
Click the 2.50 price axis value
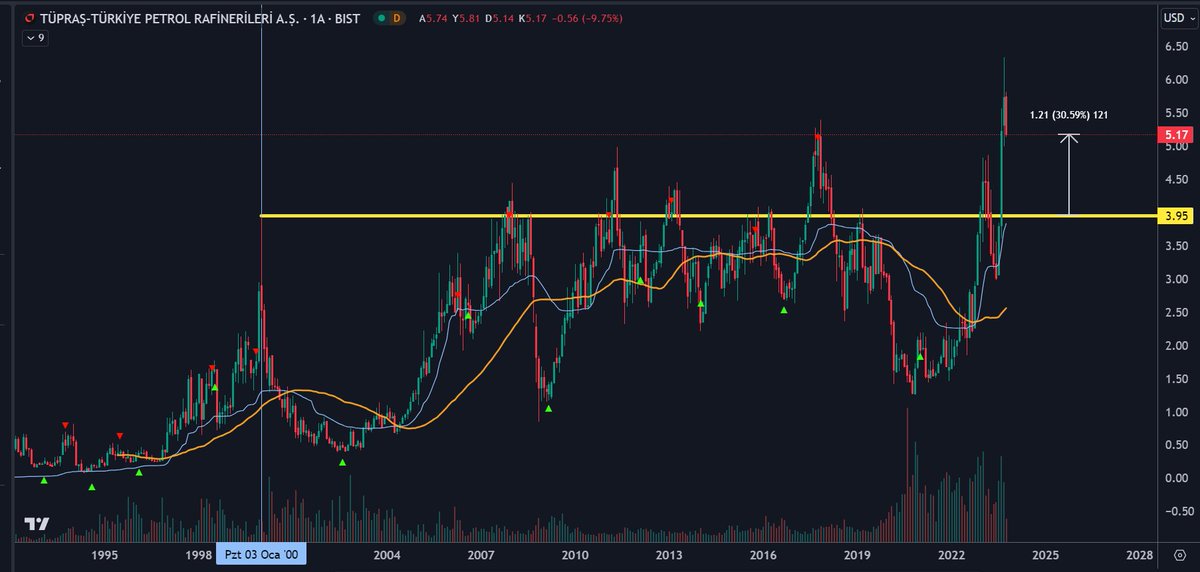point(1175,313)
